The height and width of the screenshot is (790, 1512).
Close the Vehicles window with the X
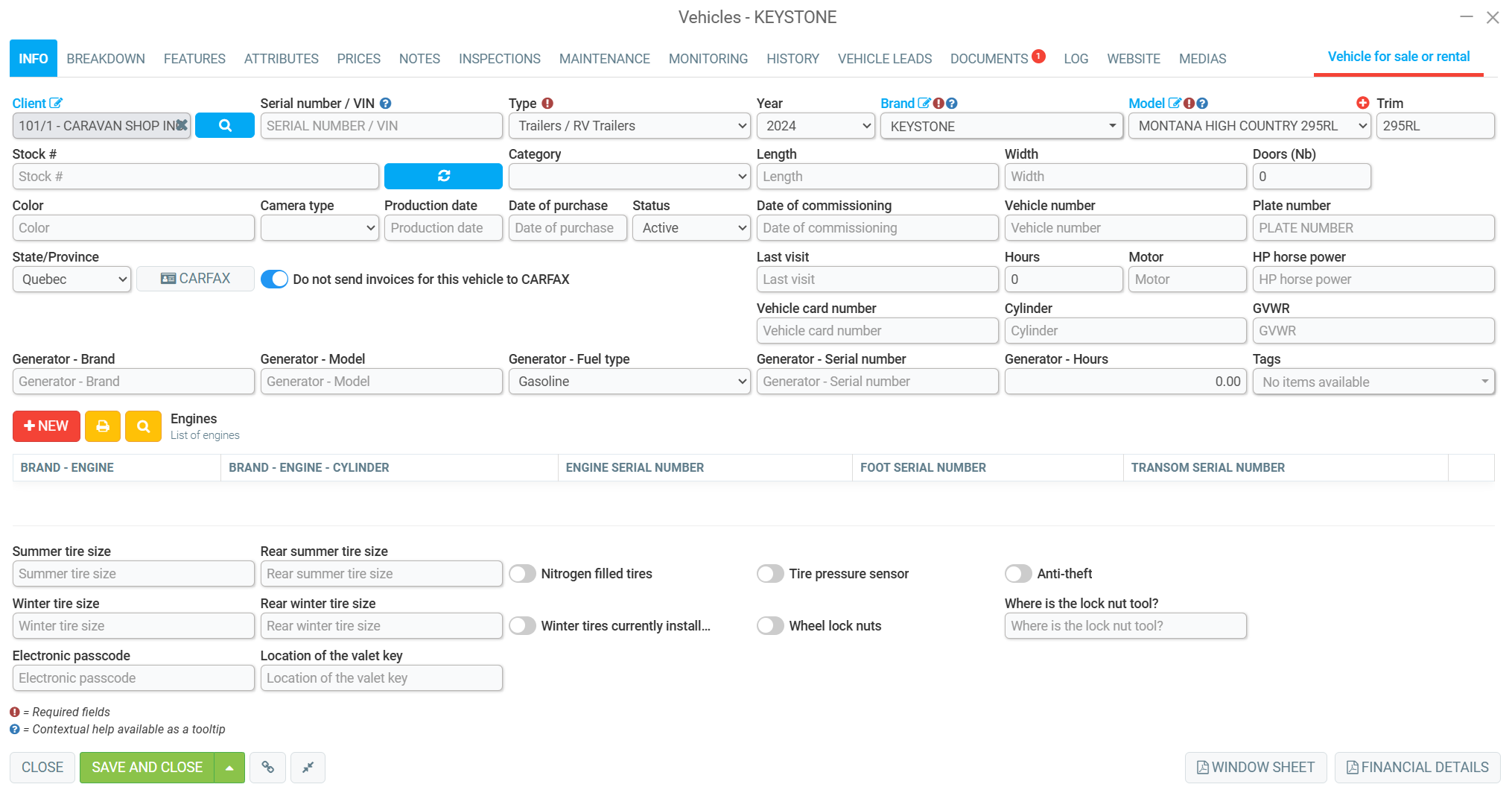click(x=1493, y=17)
